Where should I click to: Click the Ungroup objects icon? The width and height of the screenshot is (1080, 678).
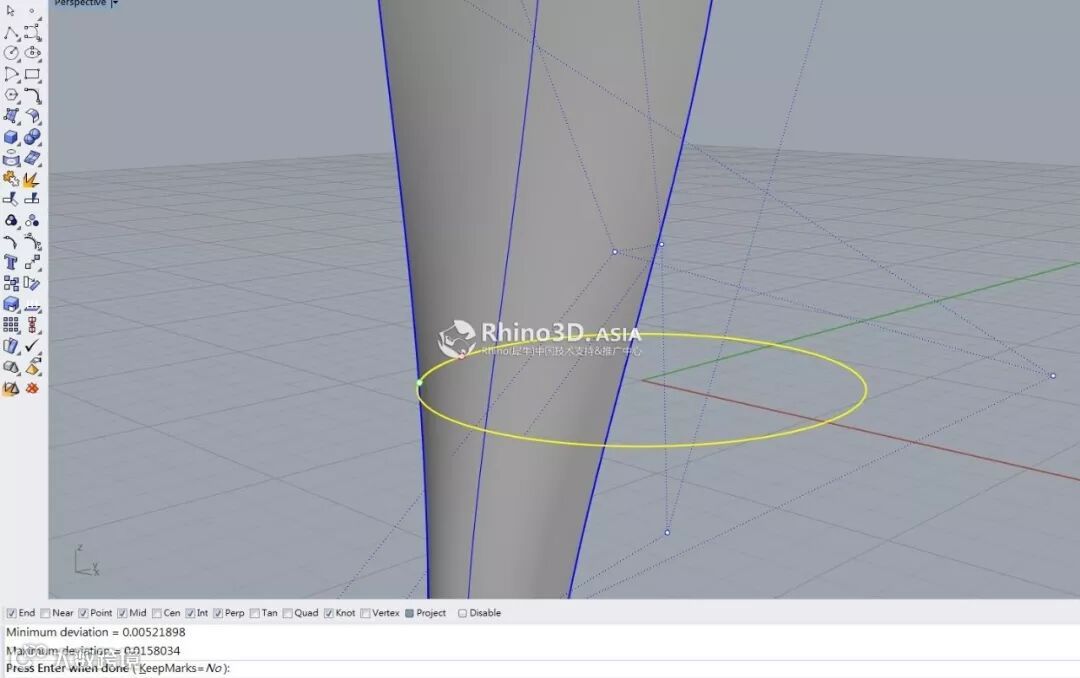[32, 221]
